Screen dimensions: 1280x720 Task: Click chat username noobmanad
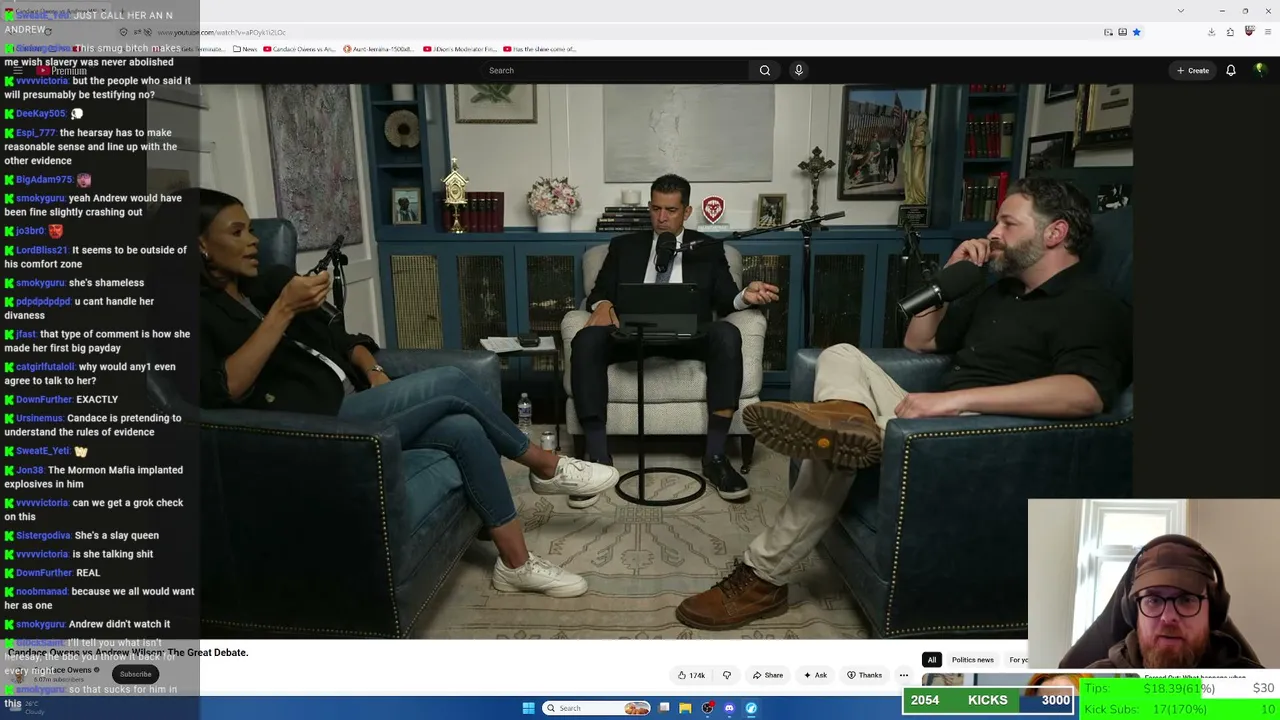(43, 591)
